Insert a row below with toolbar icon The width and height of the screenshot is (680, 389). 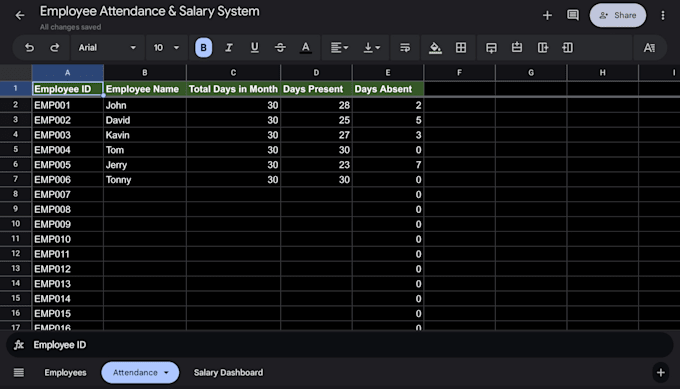[491, 48]
